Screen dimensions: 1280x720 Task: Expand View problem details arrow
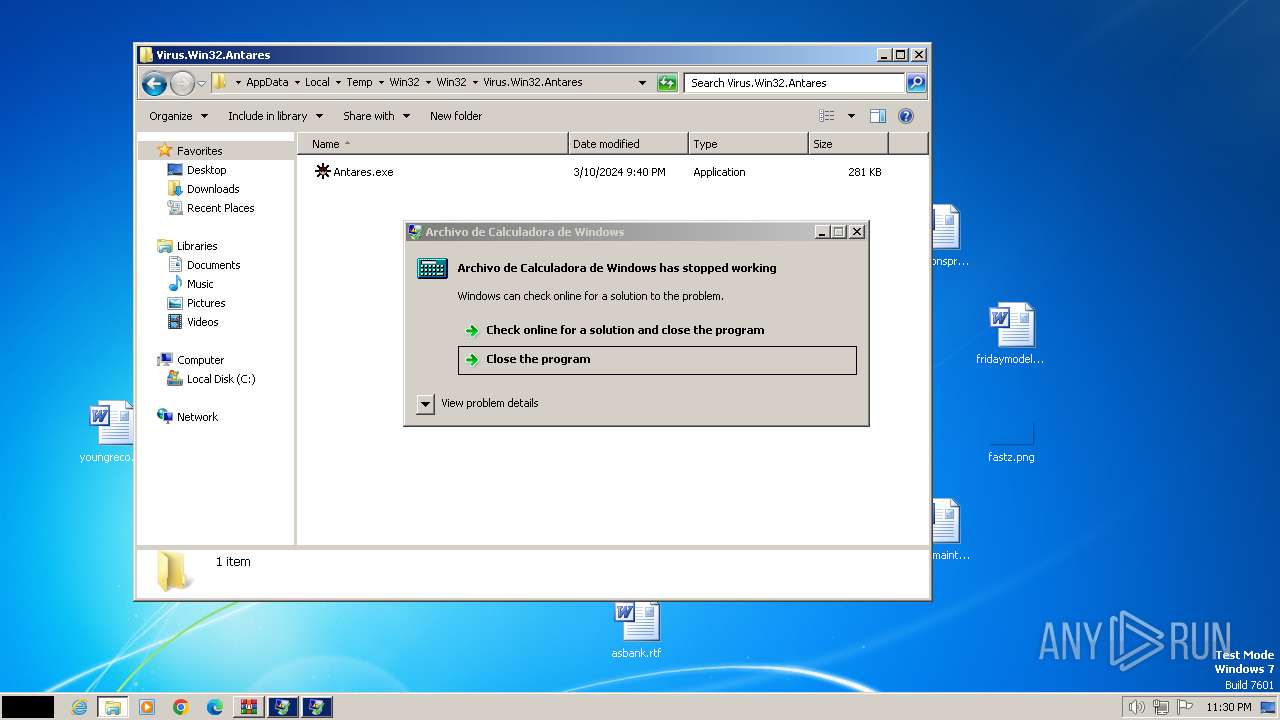pos(425,404)
